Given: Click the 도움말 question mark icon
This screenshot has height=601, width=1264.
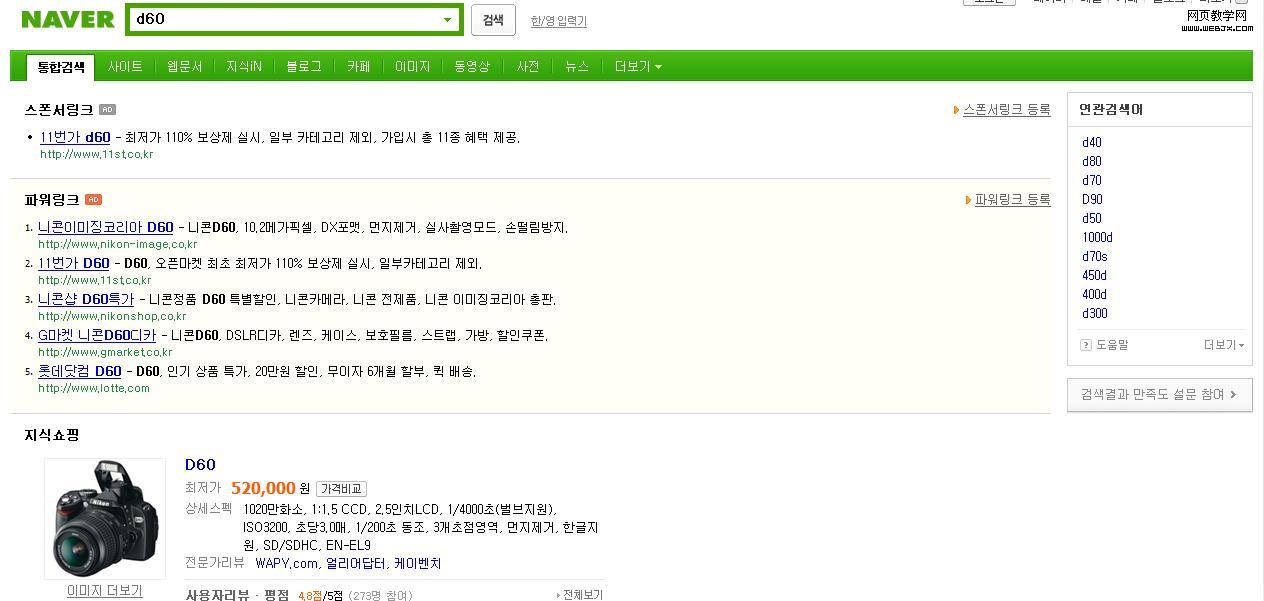Looking at the screenshot, I should 1086,345.
